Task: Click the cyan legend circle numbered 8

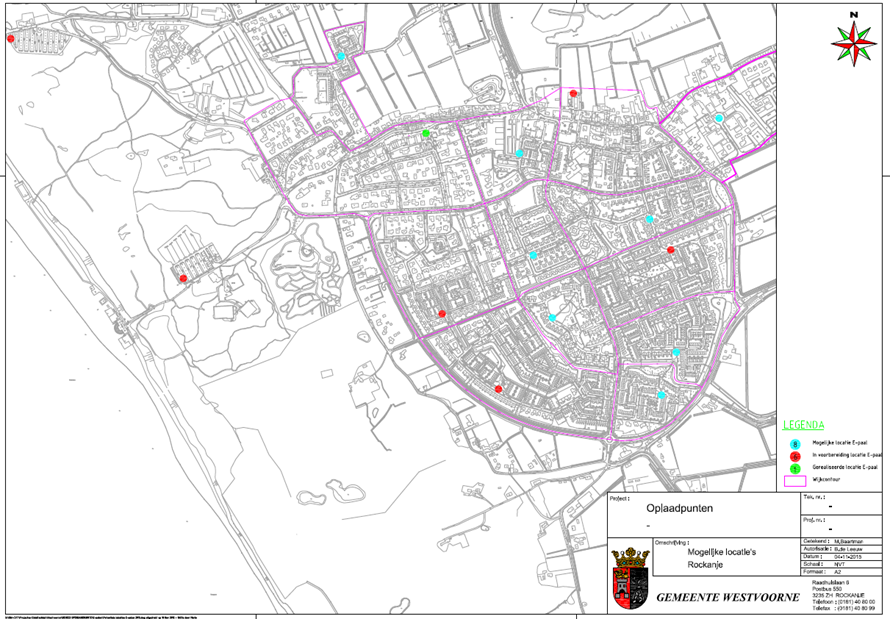Action: tap(795, 444)
